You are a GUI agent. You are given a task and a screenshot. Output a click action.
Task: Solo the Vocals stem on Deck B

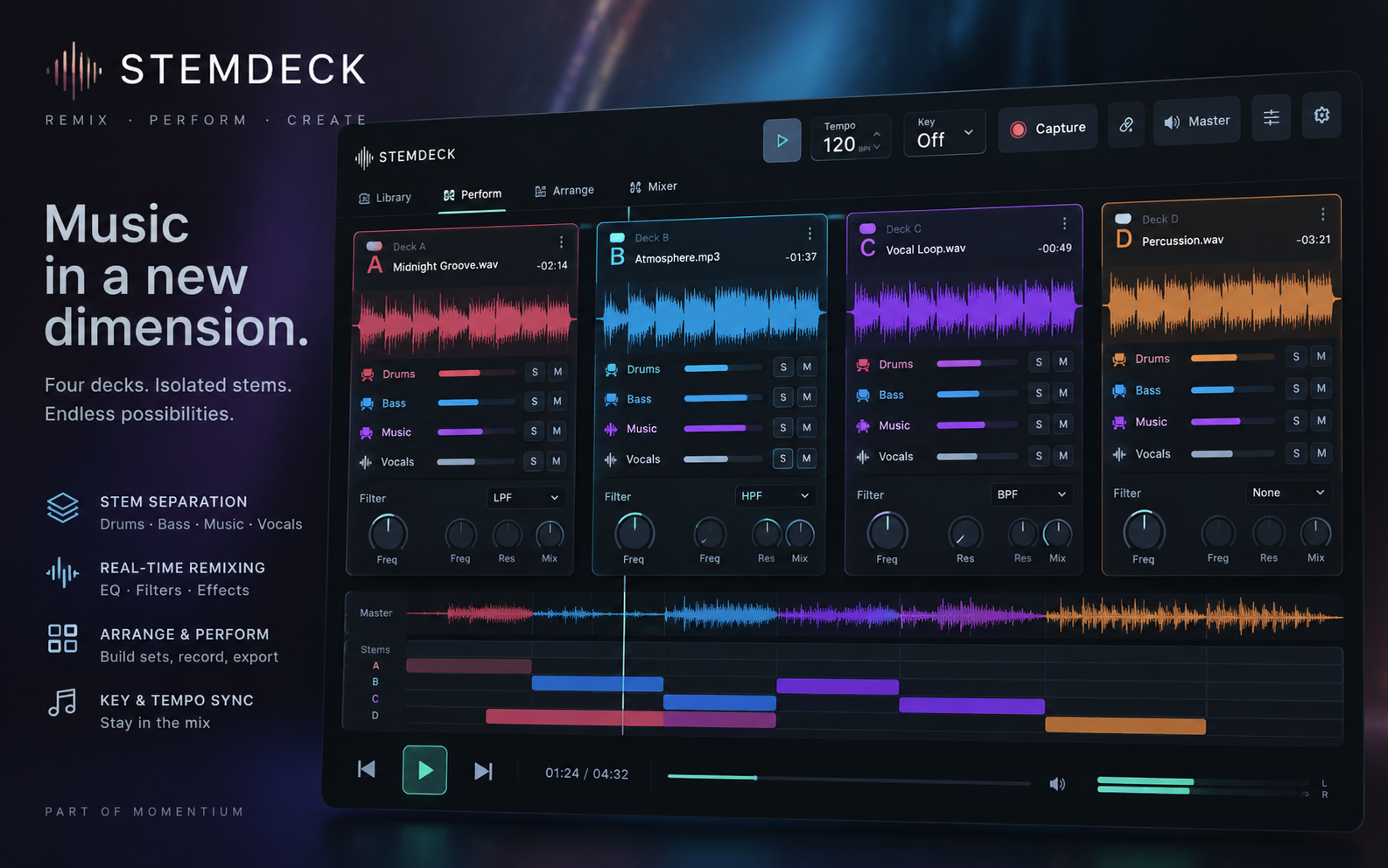click(x=783, y=458)
